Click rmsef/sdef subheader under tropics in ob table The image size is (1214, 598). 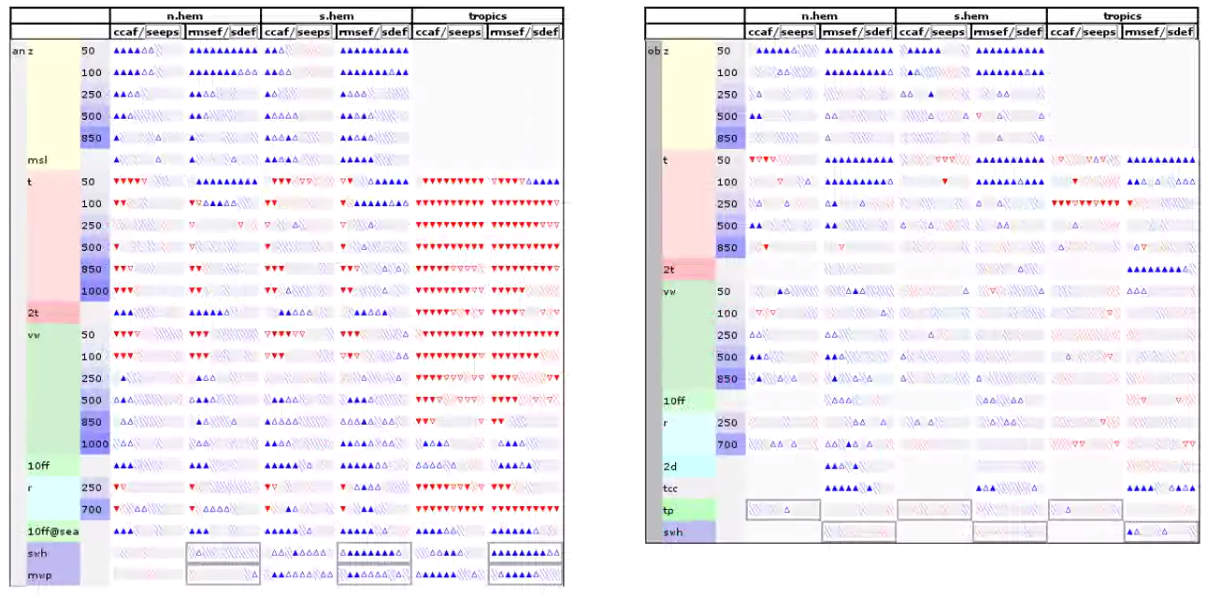click(1159, 32)
